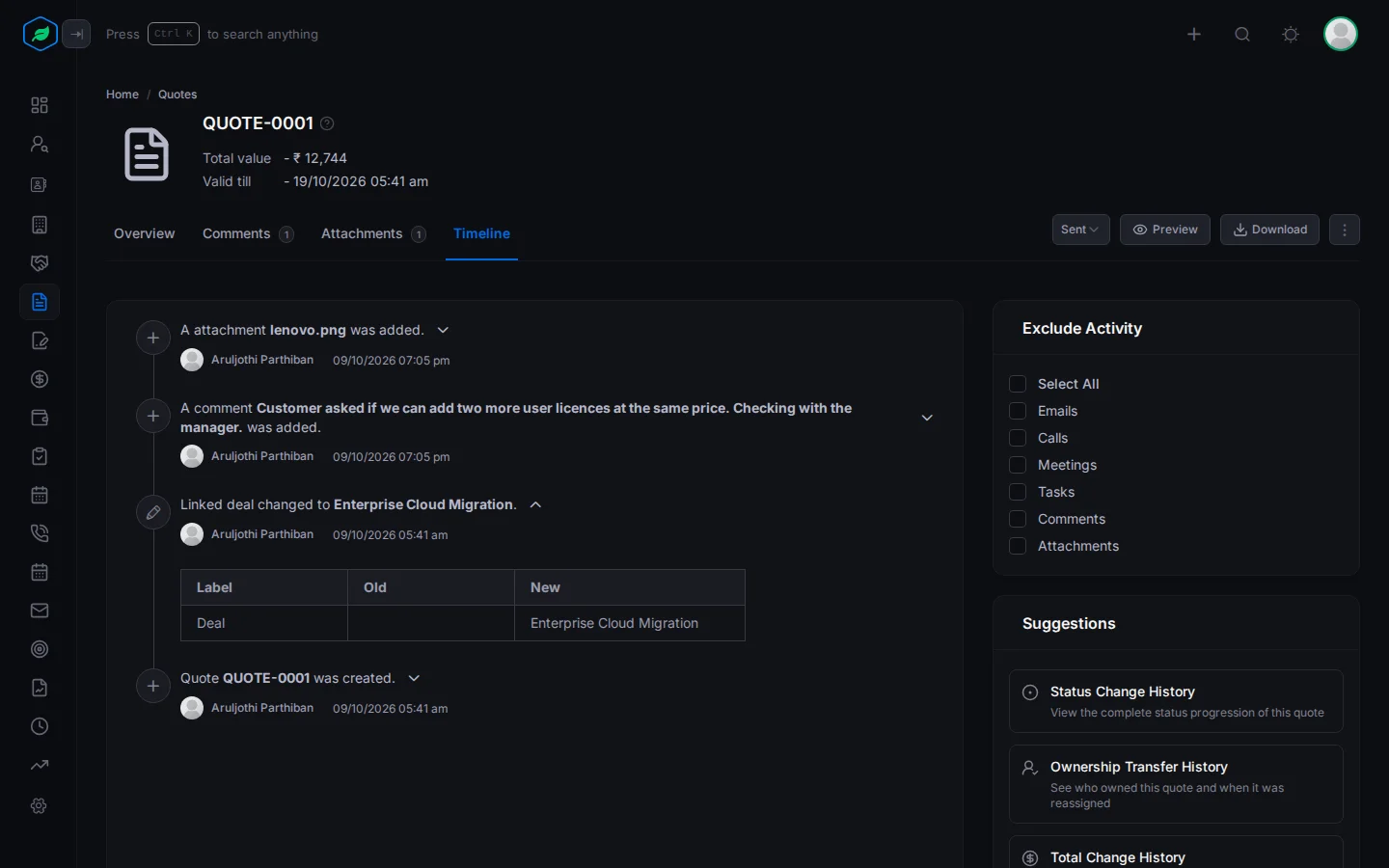Enable the Comments exclude checkbox
1389x868 pixels.
point(1017,519)
